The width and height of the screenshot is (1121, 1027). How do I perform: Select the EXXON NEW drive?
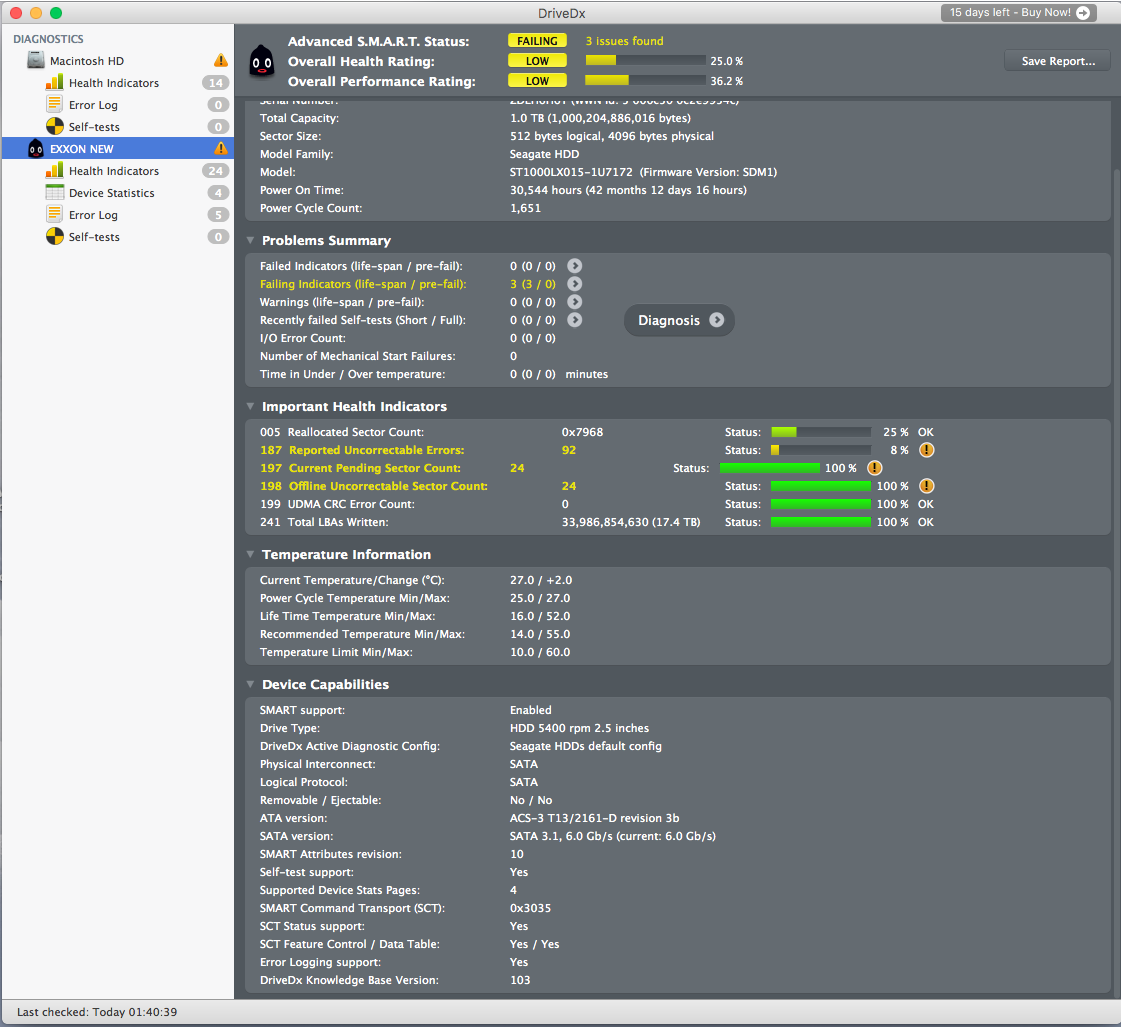pos(118,149)
